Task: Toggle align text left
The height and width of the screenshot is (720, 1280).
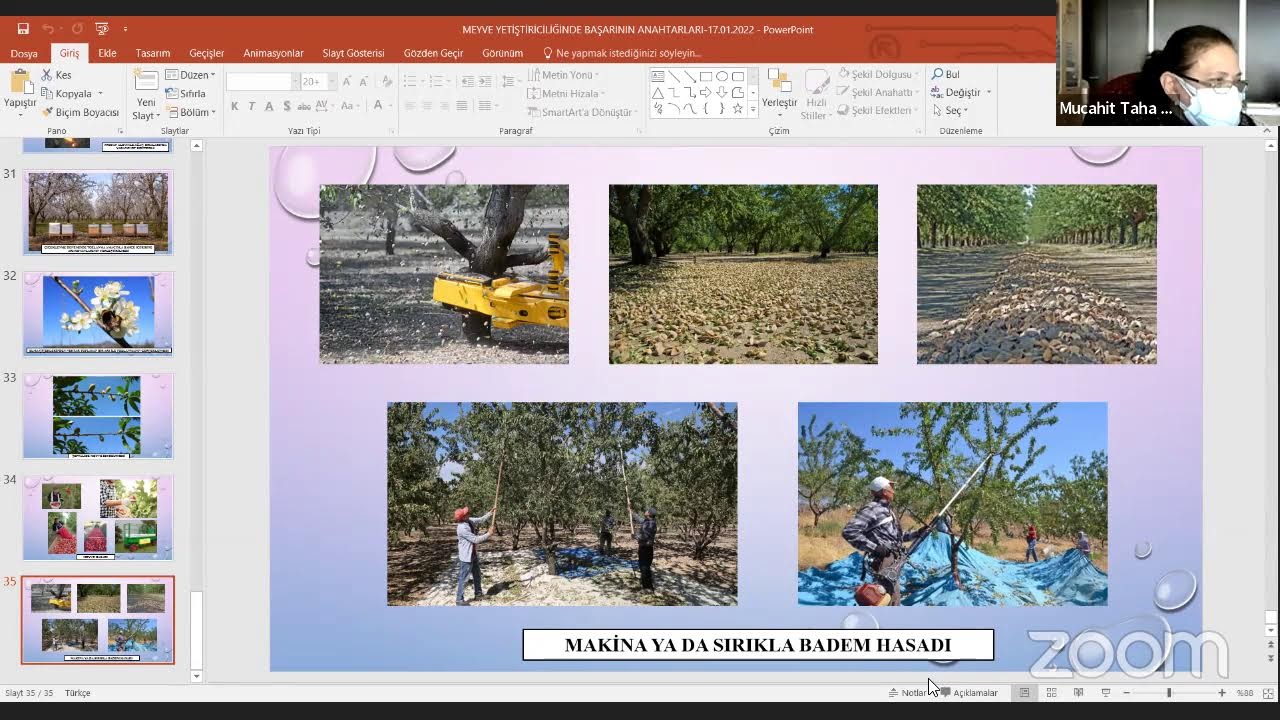Action: pyautogui.click(x=410, y=106)
